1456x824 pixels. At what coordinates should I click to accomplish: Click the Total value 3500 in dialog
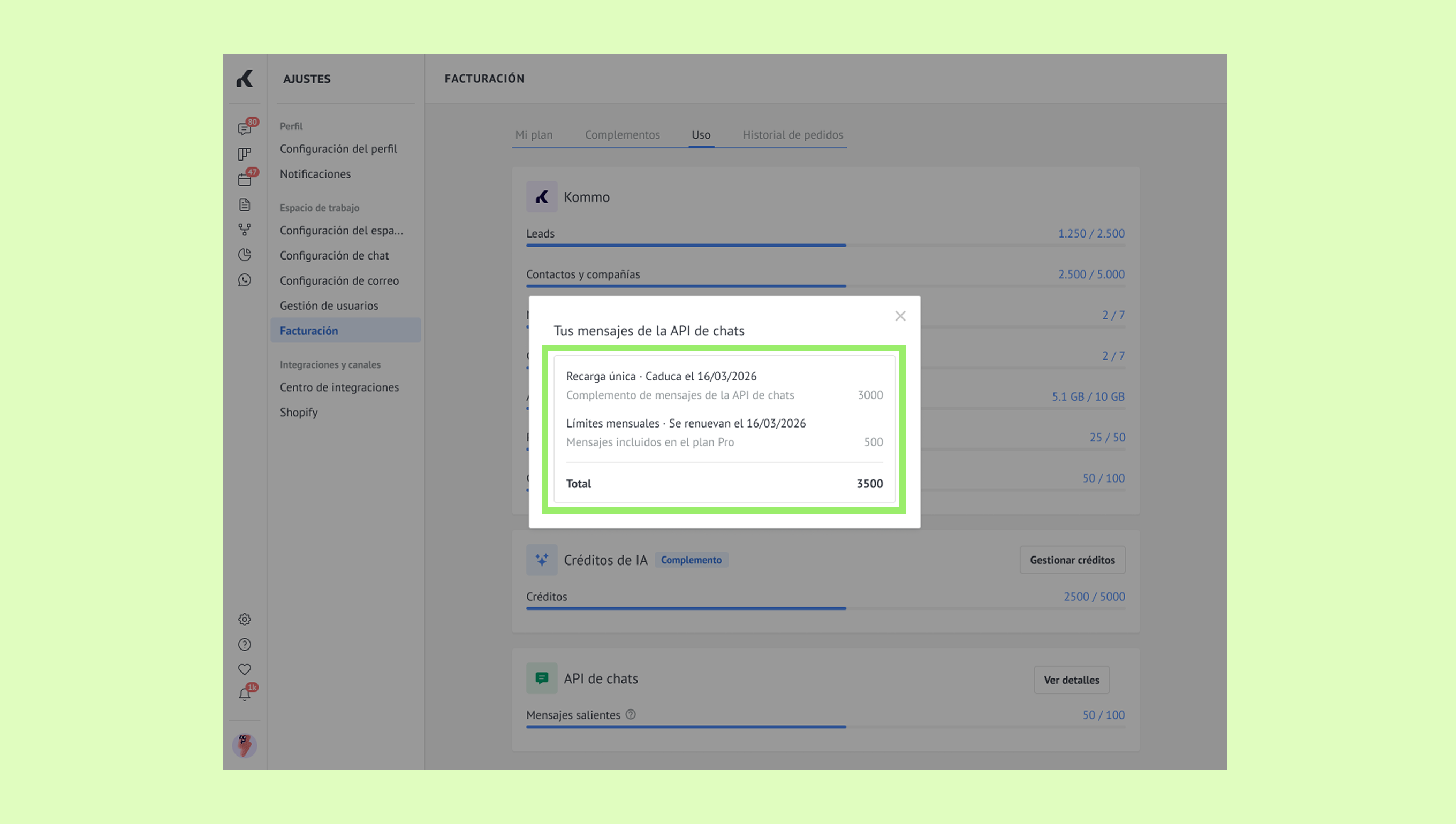click(x=869, y=483)
